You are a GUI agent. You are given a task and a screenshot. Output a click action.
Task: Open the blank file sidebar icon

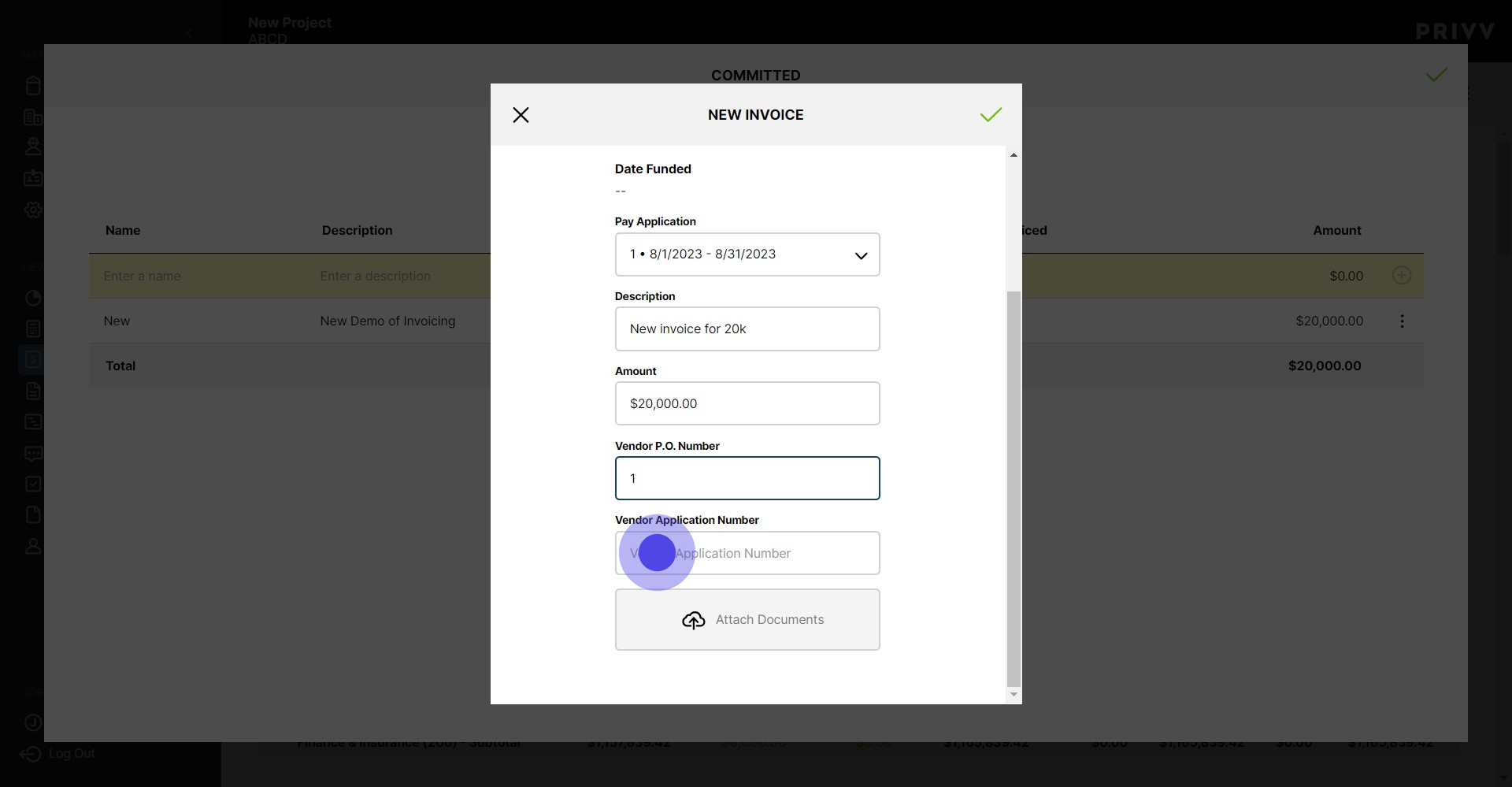pyautogui.click(x=33, y=515)
